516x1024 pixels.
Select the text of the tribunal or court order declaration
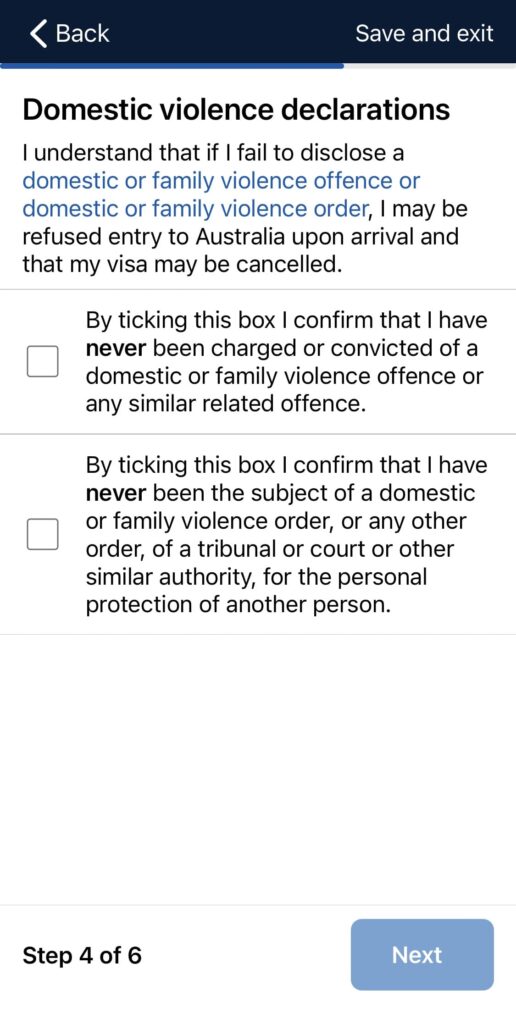tap(286, 535)
